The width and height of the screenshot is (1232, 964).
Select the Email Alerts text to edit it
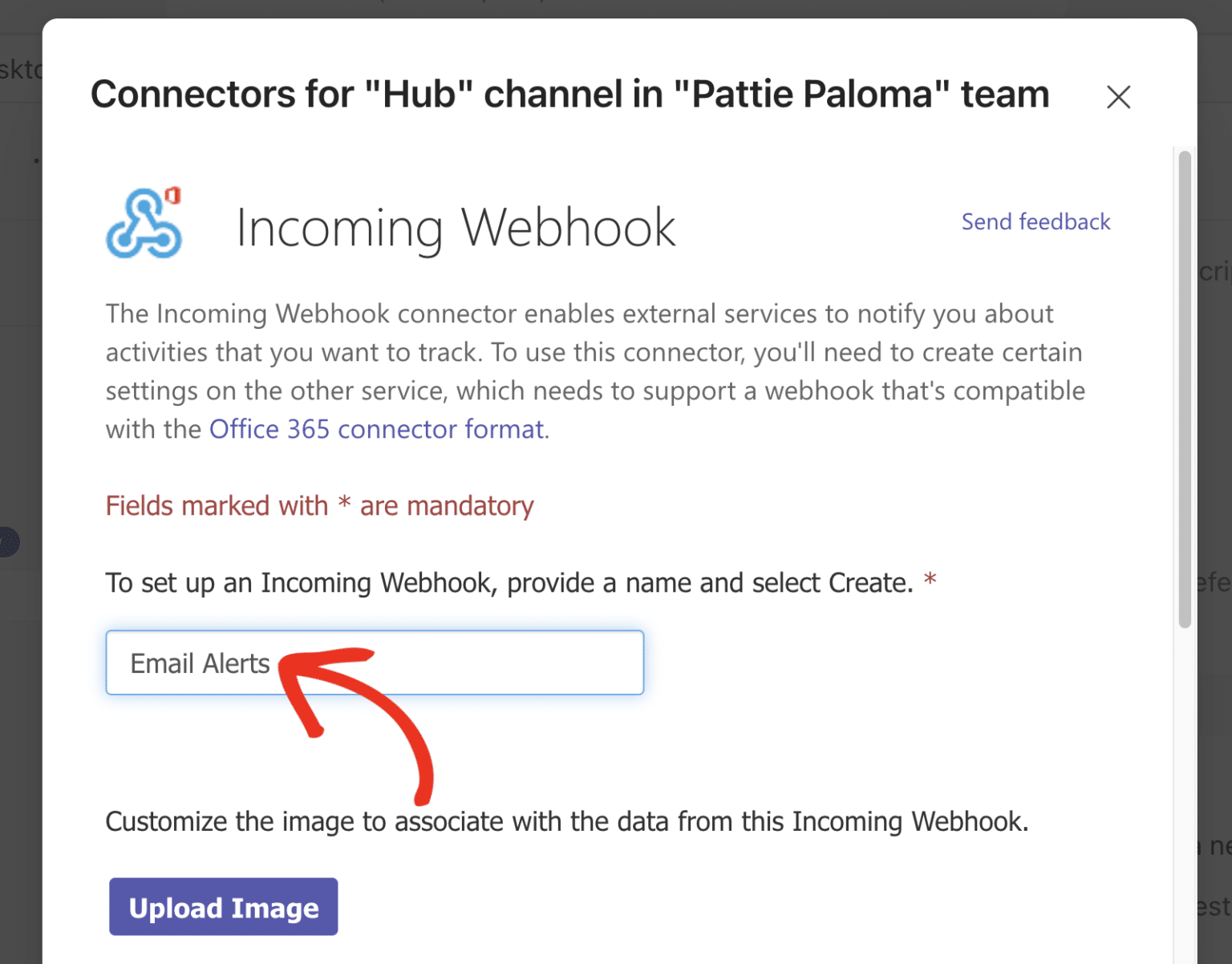[x=201, y=662]
